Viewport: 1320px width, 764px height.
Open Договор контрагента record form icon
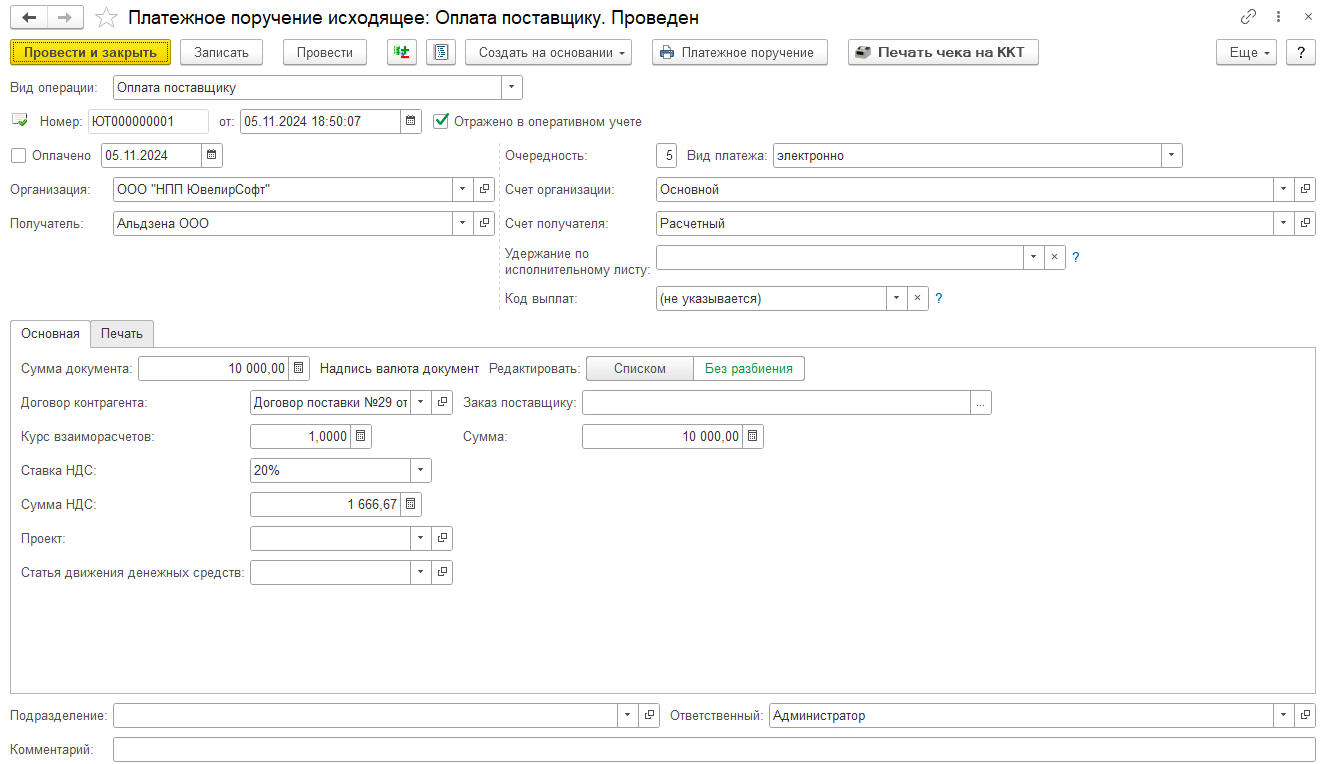point(442,403)
